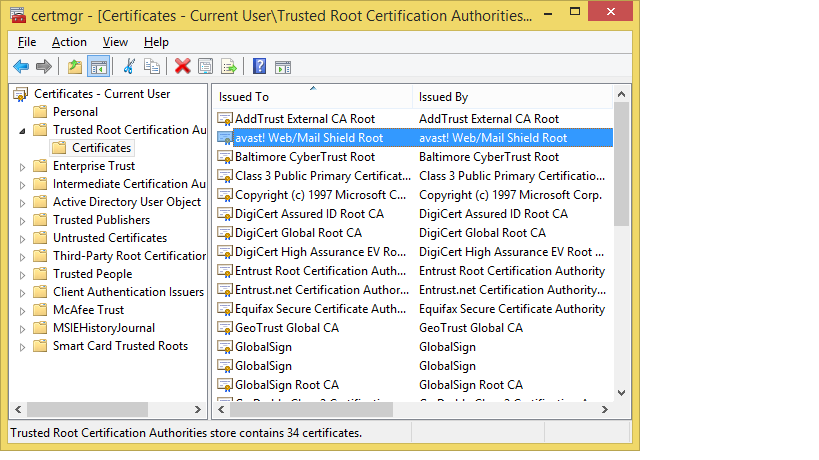This screenshot has width=819, height=460.
Task: Click scroll up arrow in certificate list
Action: pos(621,95)
